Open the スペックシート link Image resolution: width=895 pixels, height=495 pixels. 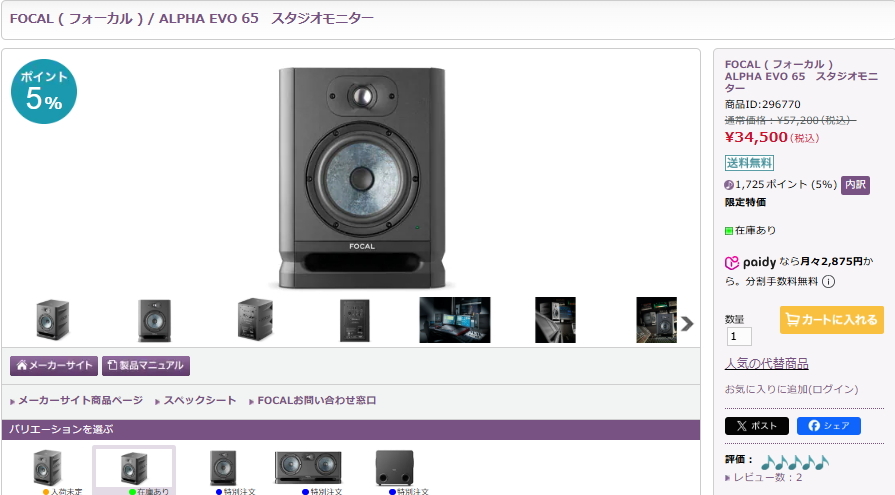click(200, 400)
